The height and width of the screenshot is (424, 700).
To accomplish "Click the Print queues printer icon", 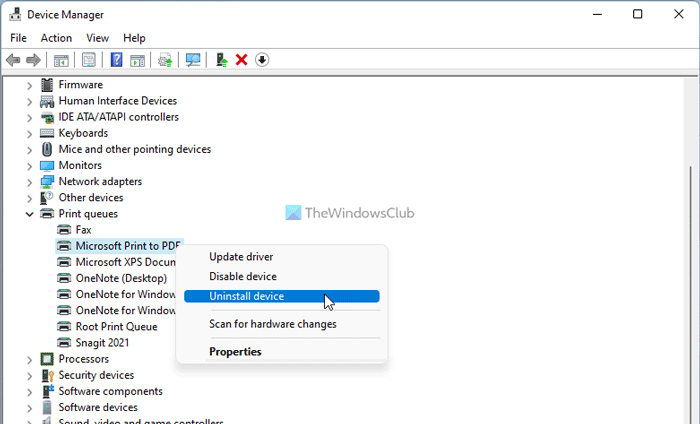I will point(47,214).
